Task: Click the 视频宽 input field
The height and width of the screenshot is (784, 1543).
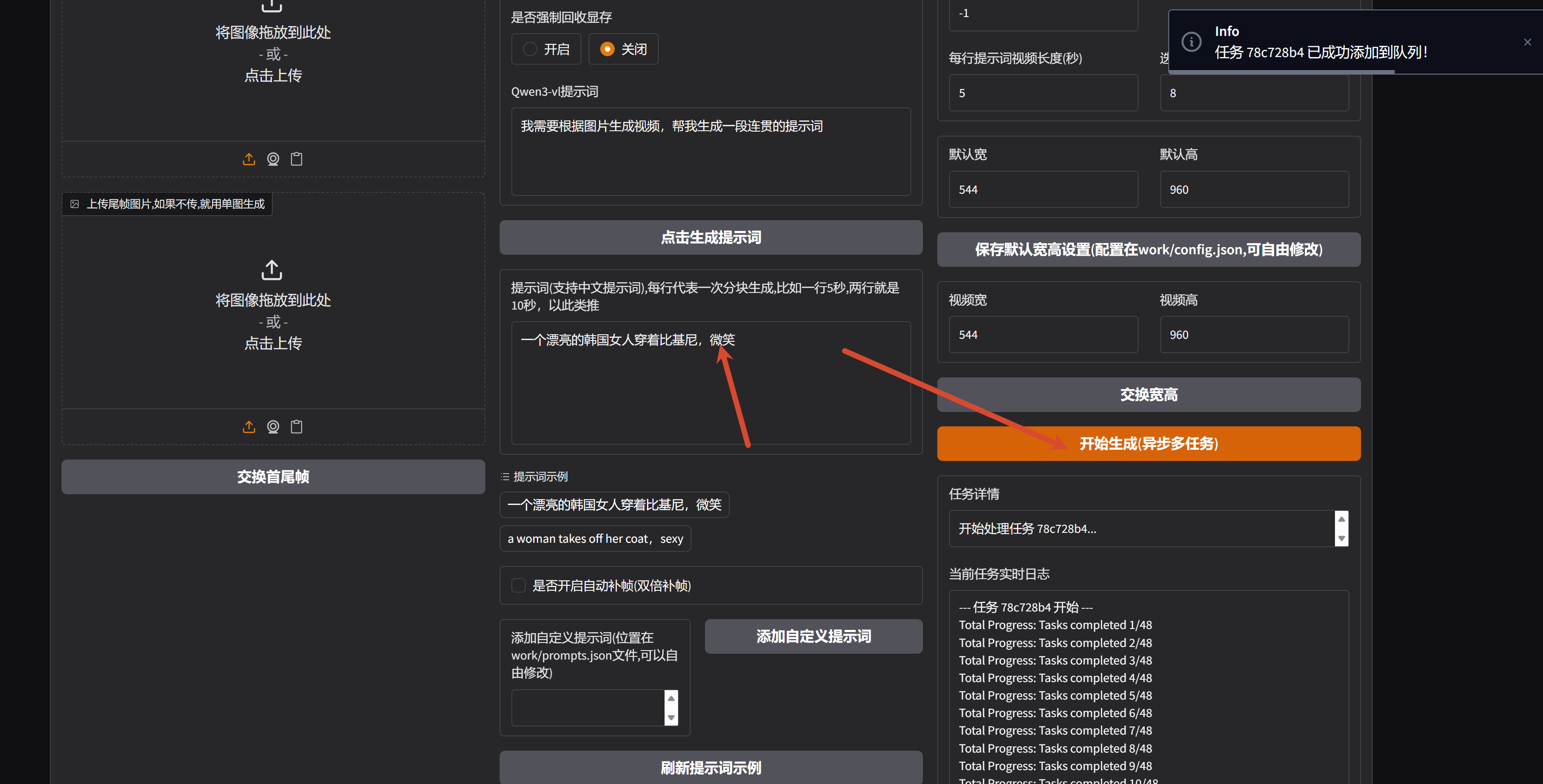Action: coord(1043,335)
